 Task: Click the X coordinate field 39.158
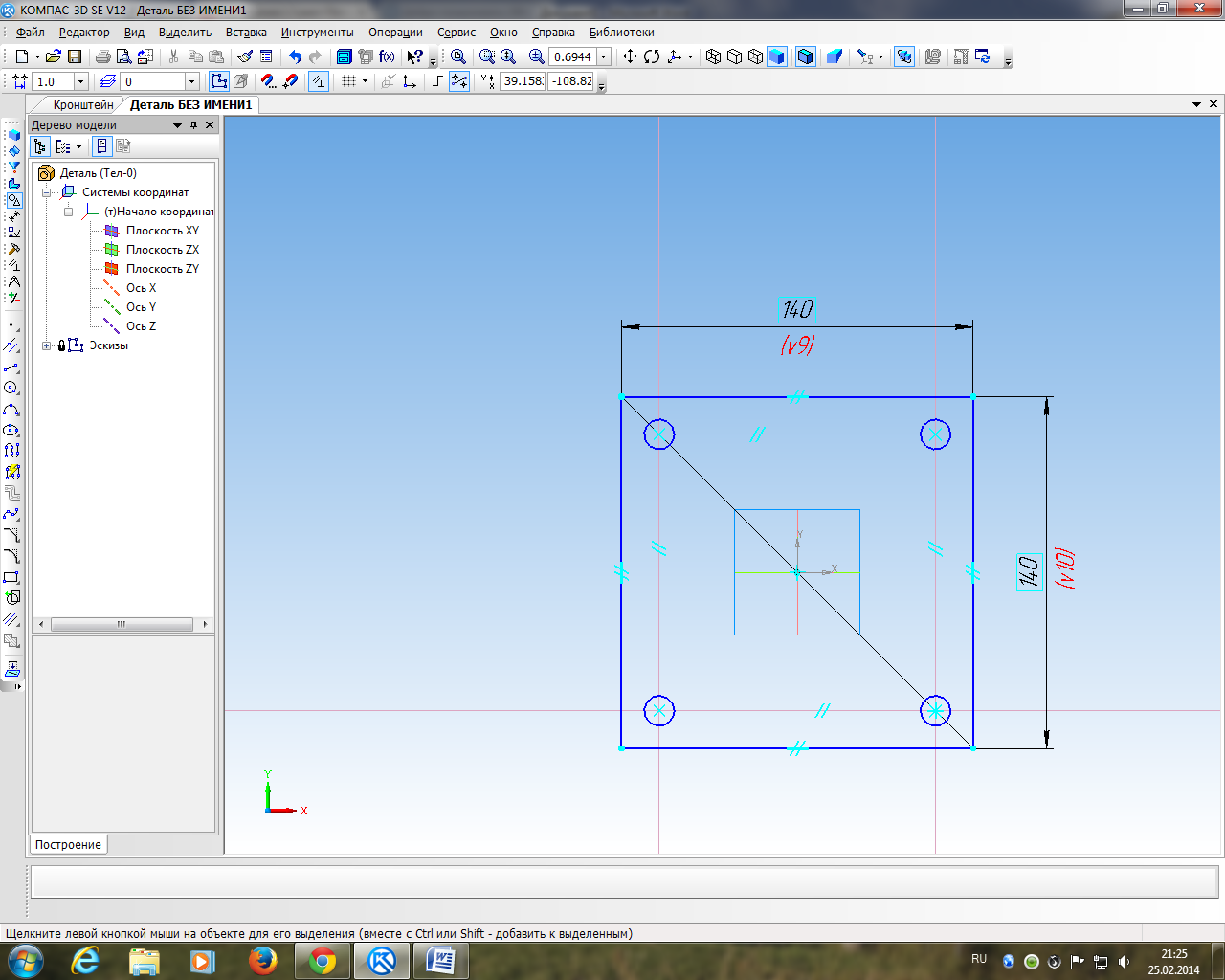pyautogui.click(x=523, y=81)
